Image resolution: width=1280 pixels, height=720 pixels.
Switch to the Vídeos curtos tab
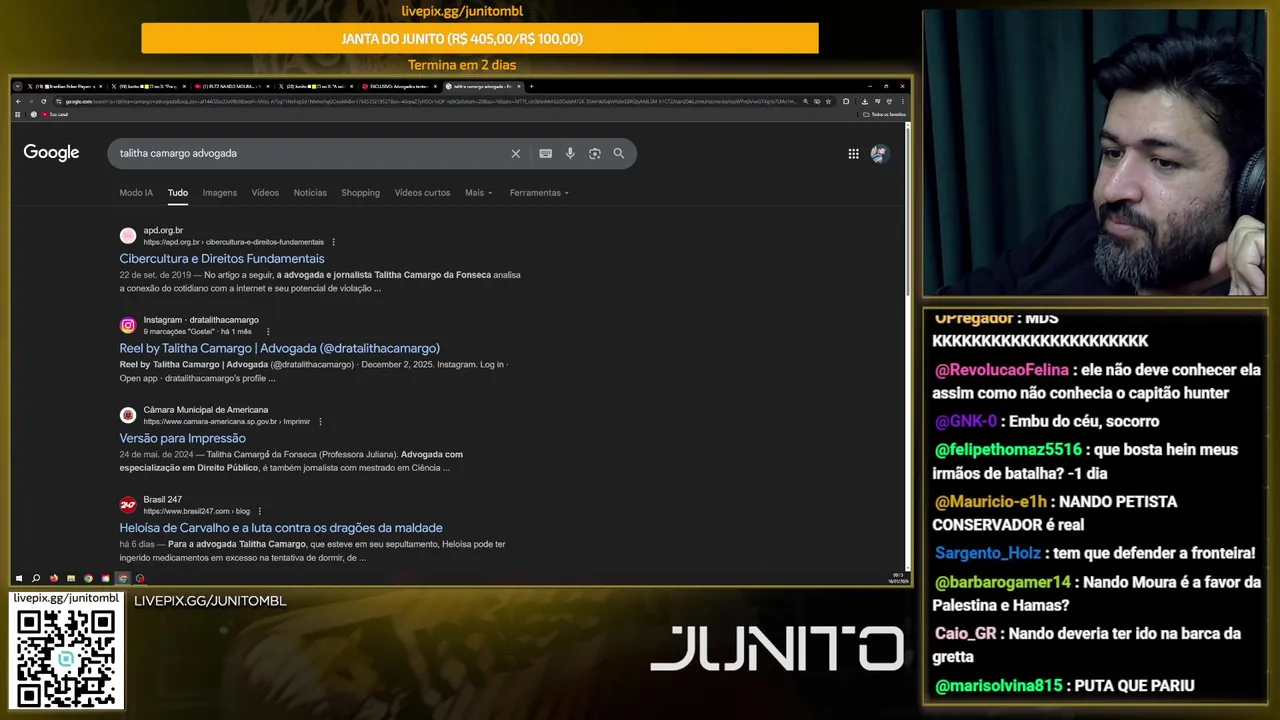coord(422,192)
